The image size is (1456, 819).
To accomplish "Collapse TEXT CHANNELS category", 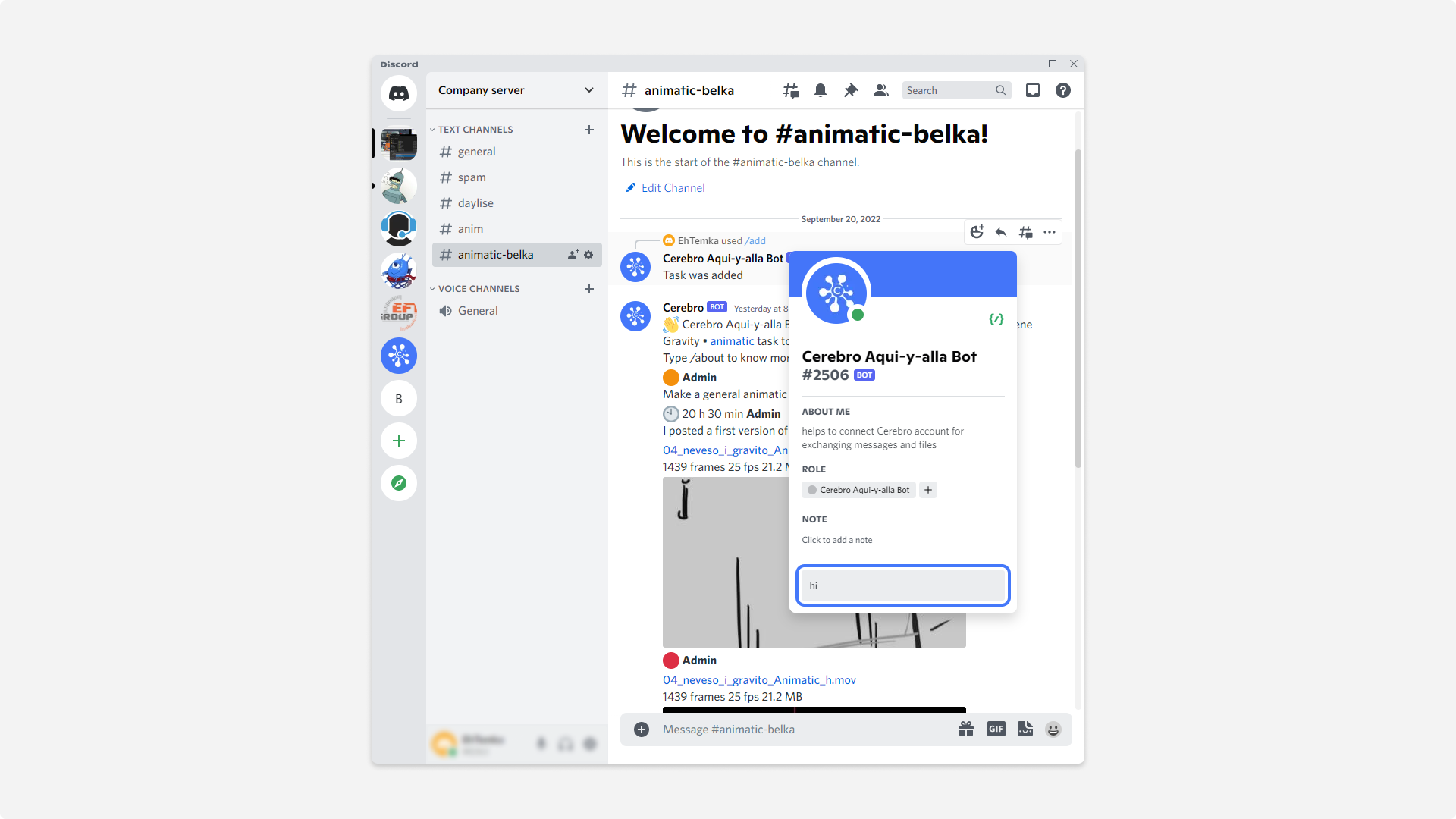I will click(x=475, y=130).
